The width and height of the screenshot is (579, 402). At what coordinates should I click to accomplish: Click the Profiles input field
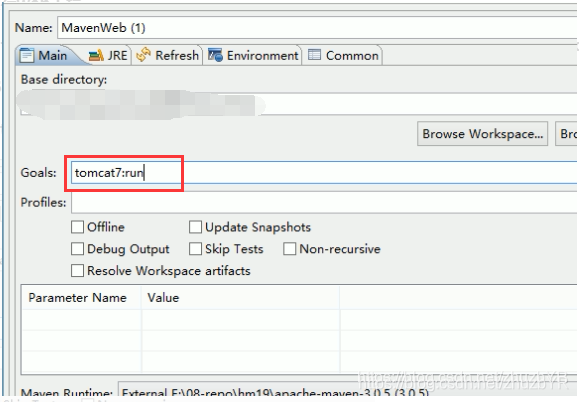(324, 202)
